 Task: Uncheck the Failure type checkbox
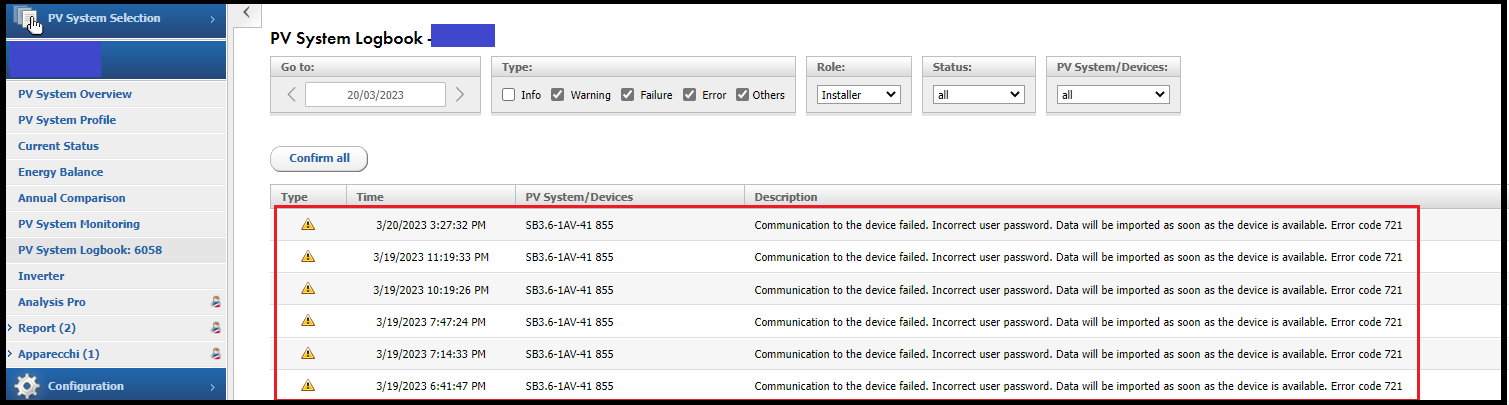tap(627, 95)
